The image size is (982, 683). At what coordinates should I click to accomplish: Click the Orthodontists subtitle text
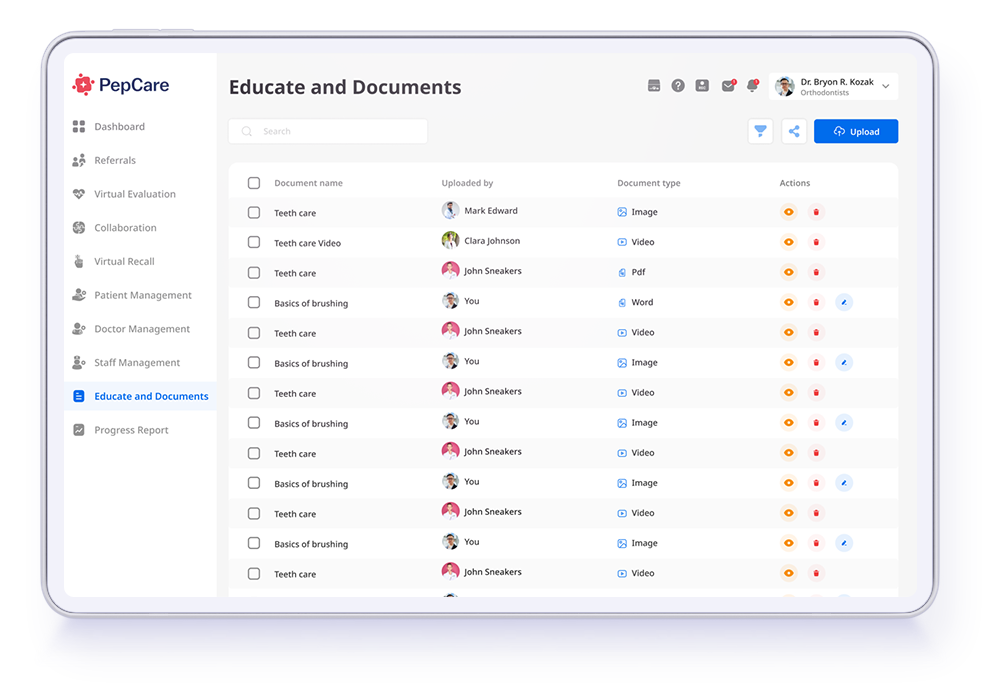click(825, 93)
